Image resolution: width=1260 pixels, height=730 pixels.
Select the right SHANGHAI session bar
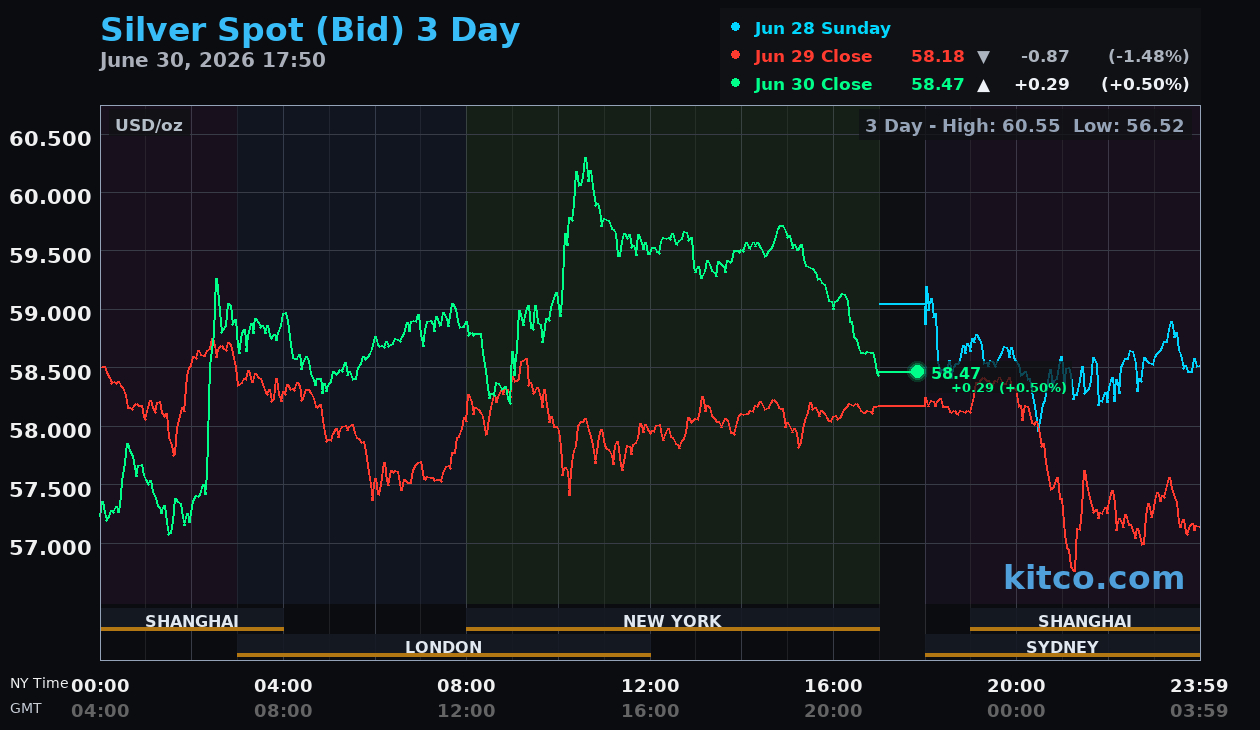pos(1085,621)
